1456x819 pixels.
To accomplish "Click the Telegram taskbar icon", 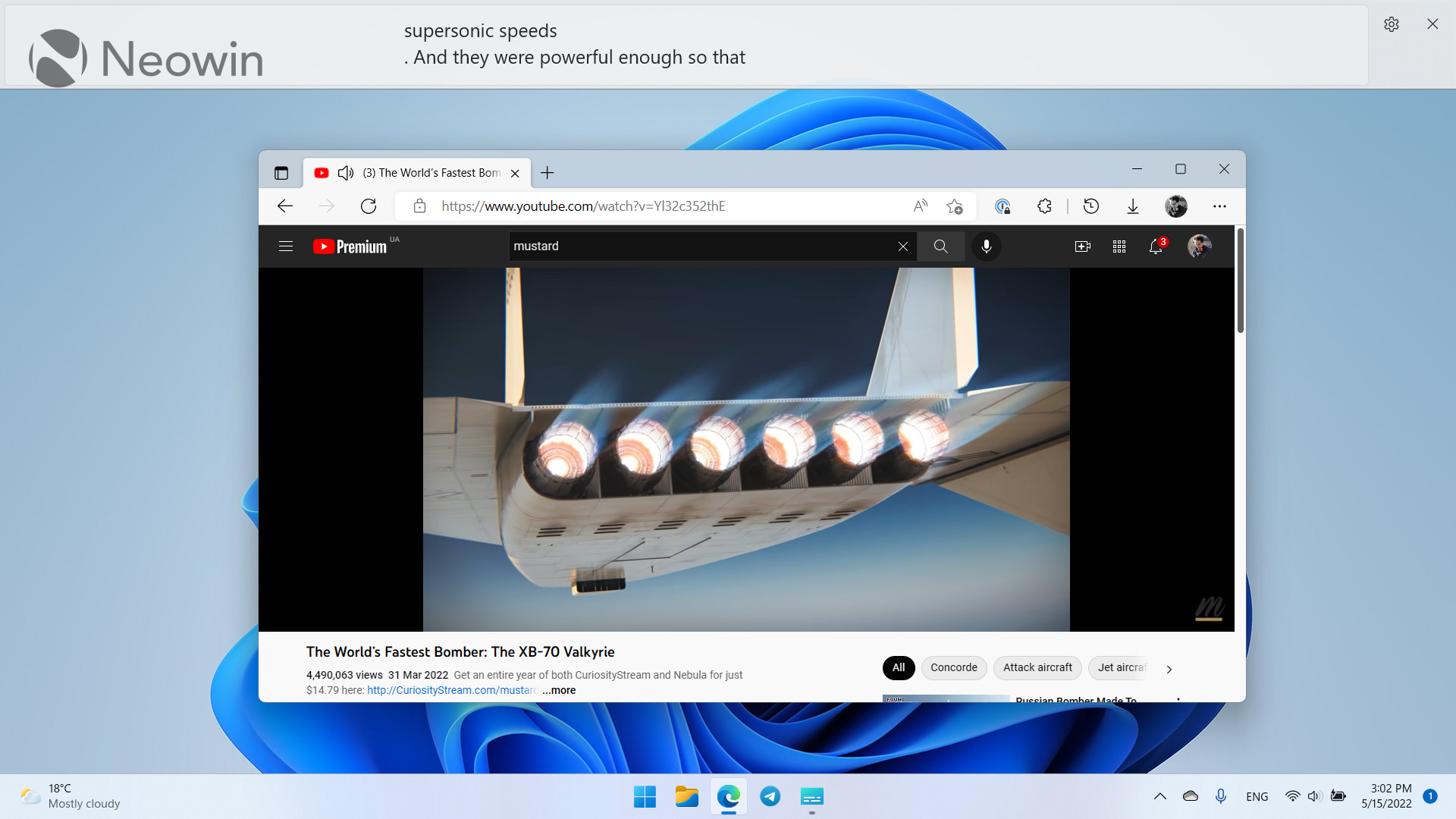I will point(770,796).
